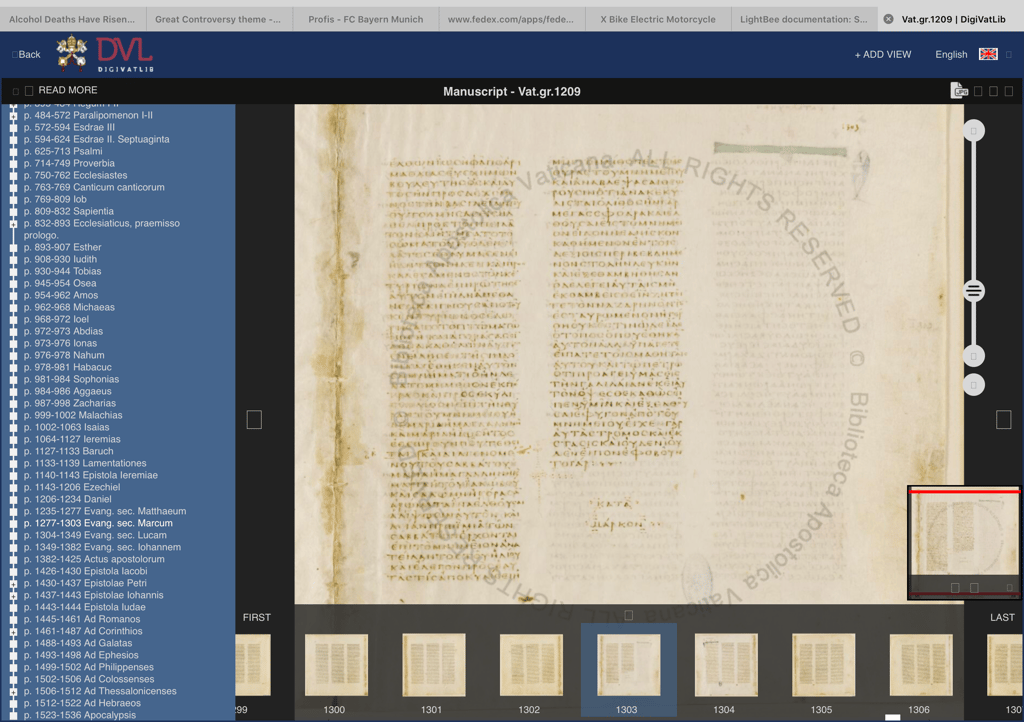The image size is (1024, 722).
Task: Open 'p. 893-907 Esther' entry
Action: 63,247
